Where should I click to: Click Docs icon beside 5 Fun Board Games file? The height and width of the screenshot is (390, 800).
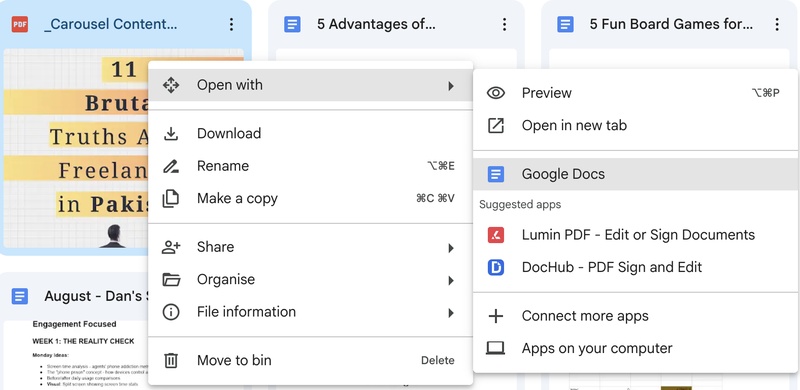coord(565,24)
